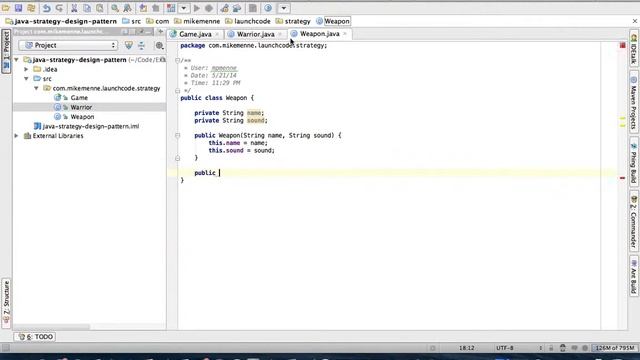Click the java-strategy-design-pattern breadcrumb

[x=61, y=21]
